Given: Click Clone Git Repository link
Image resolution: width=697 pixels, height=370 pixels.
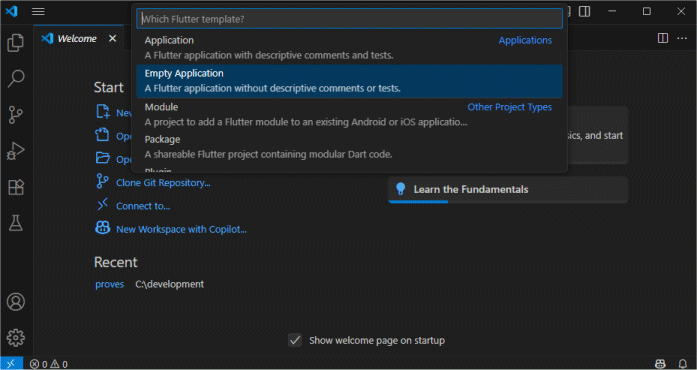Looking at the screenshot, I should pos(163,183).
